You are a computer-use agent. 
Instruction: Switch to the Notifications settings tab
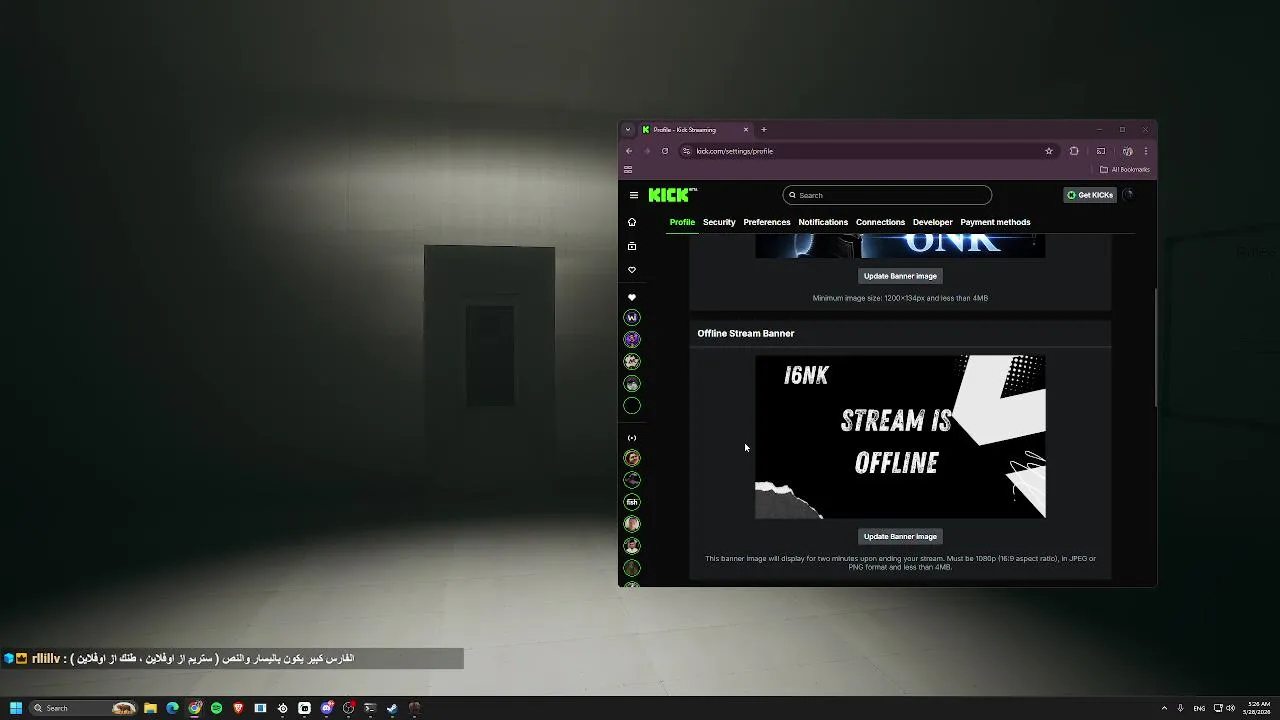click(823, 222)
